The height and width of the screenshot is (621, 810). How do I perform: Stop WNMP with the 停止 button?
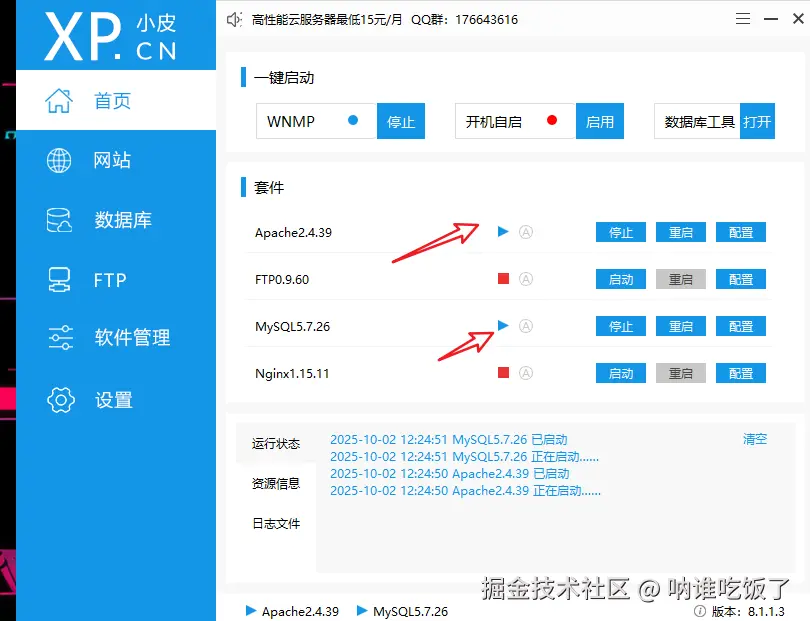click(x=401, y=121)
